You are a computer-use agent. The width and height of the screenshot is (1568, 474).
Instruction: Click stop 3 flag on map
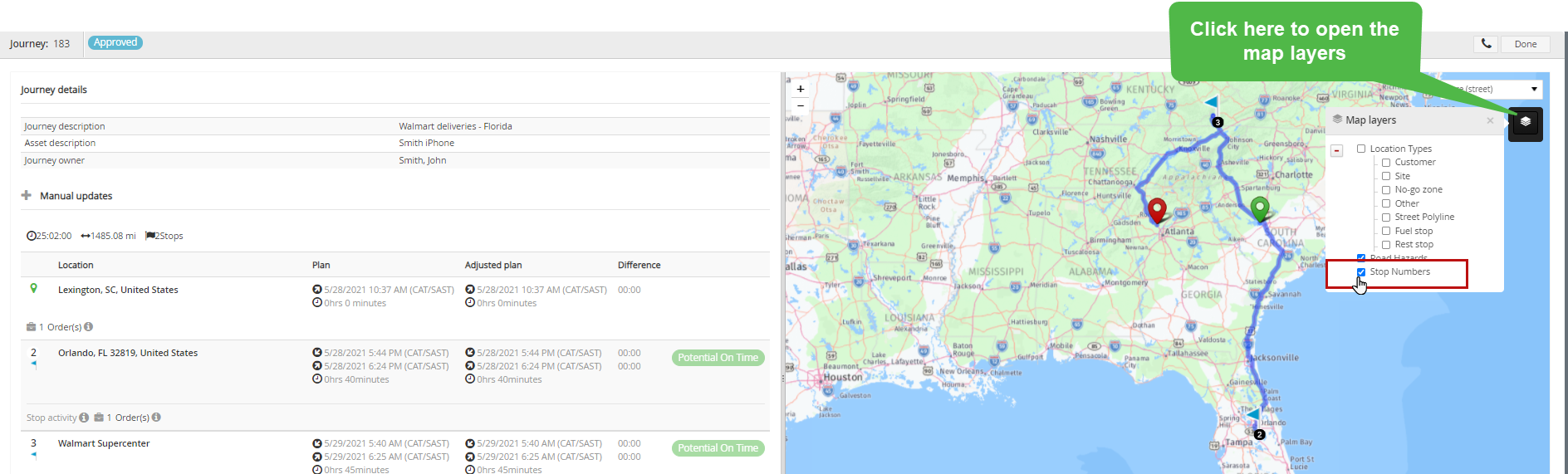(x=1212, y=103)
